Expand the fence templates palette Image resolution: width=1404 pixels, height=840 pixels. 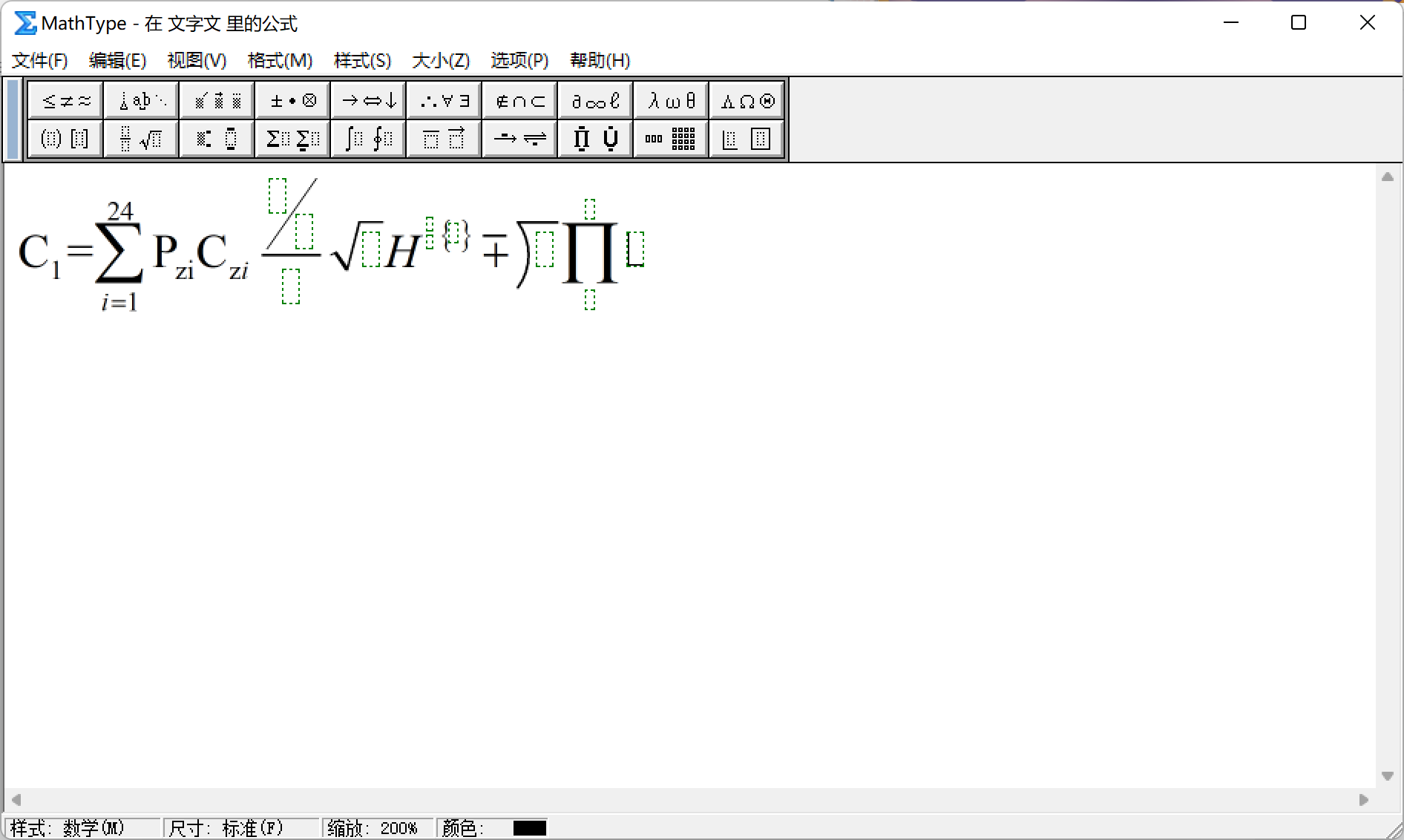(65, 139)
